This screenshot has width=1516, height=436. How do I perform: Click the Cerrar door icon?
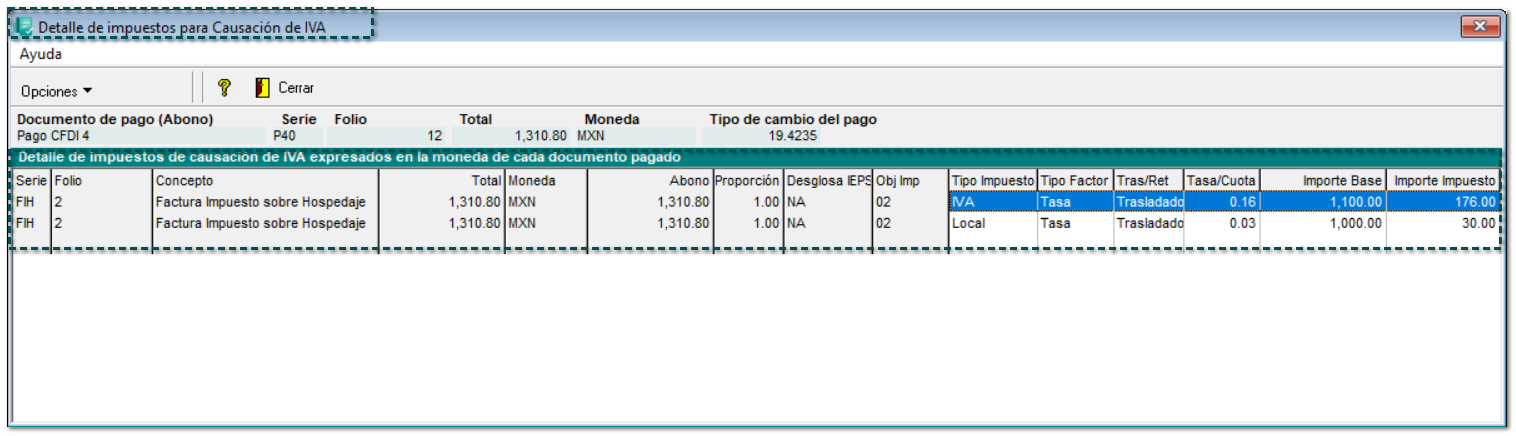[263, 88]
